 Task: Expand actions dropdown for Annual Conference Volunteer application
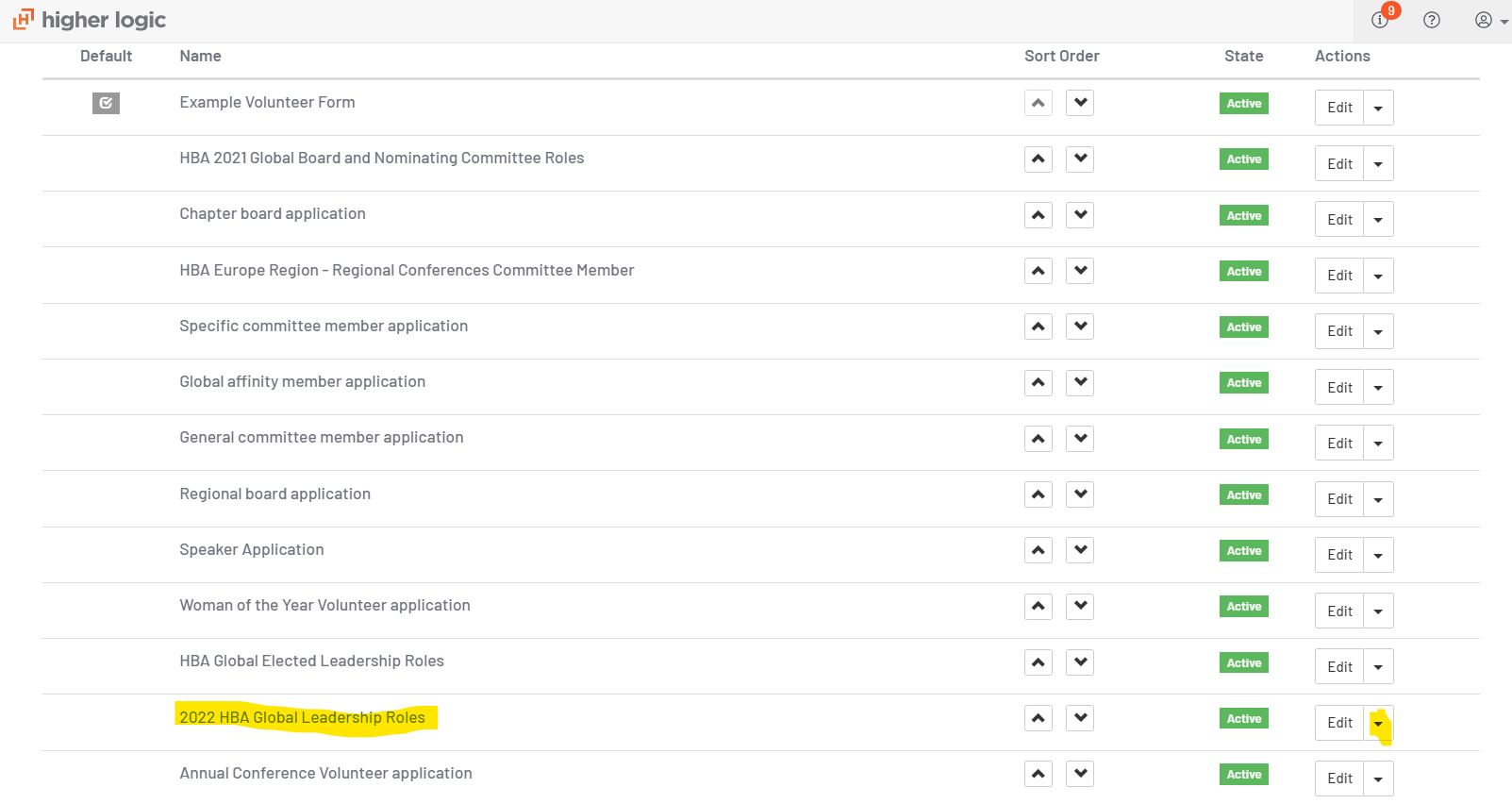click(1378, 779)
